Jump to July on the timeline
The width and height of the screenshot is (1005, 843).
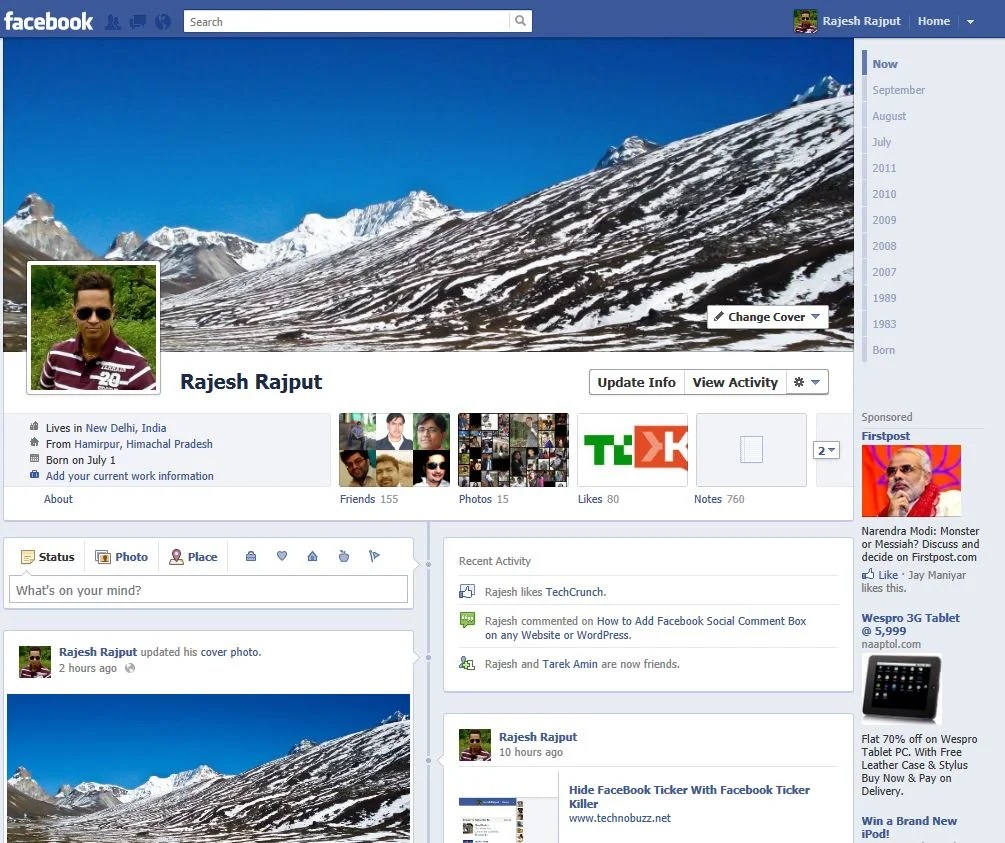pos(881,142)
